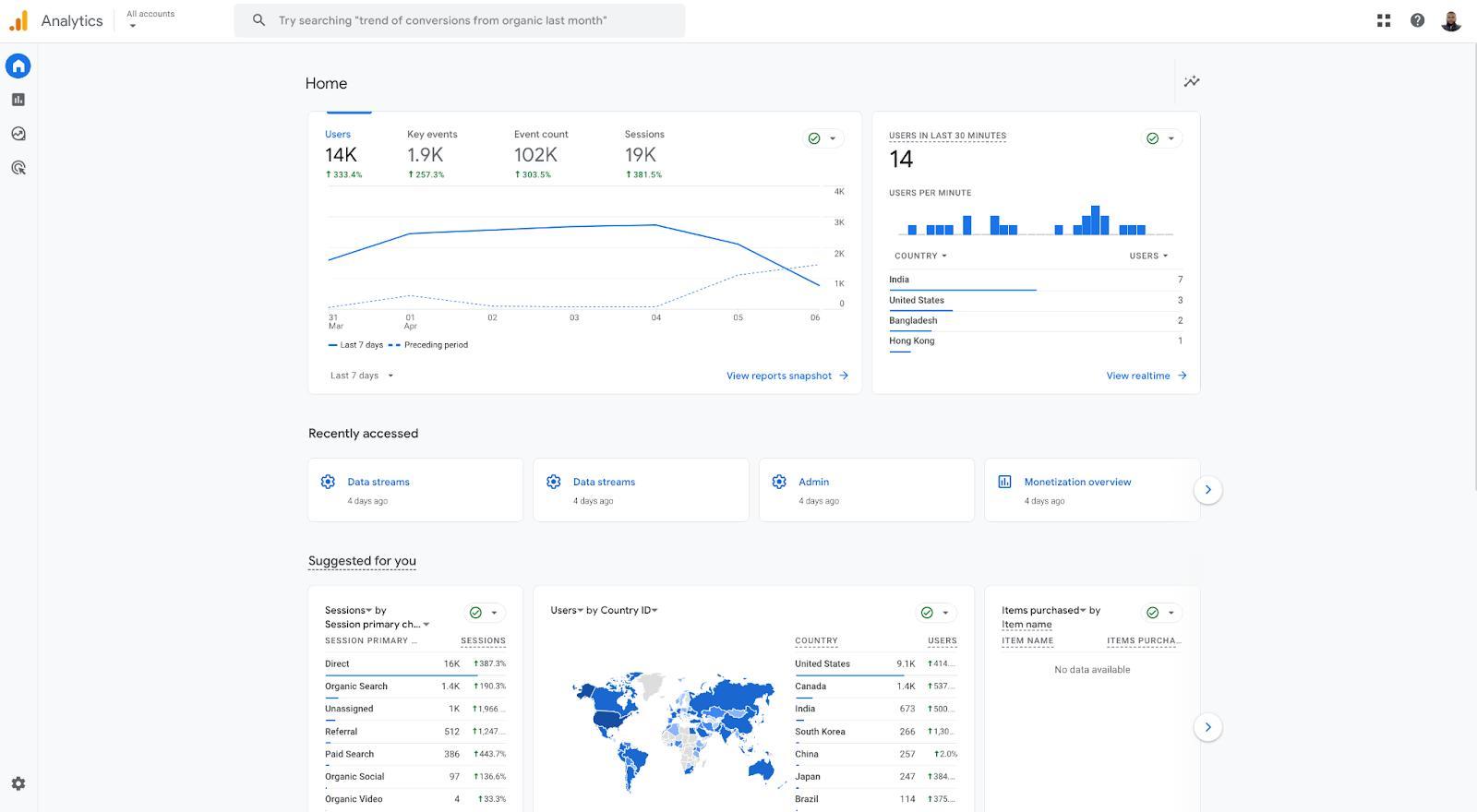Viewport: 1477px width, 812px height.
Task: Open the user account avatar
Action: (x=1451, y=20)
